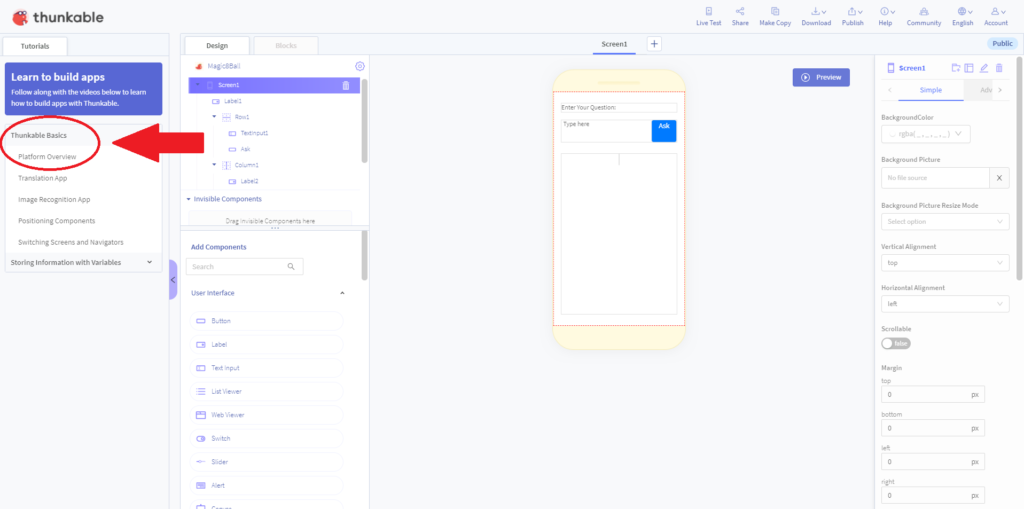Open the Horizontal Alignment dropdown
Image resolution: width=1024 pixels, height=509 pixels.
pos(945,304)
